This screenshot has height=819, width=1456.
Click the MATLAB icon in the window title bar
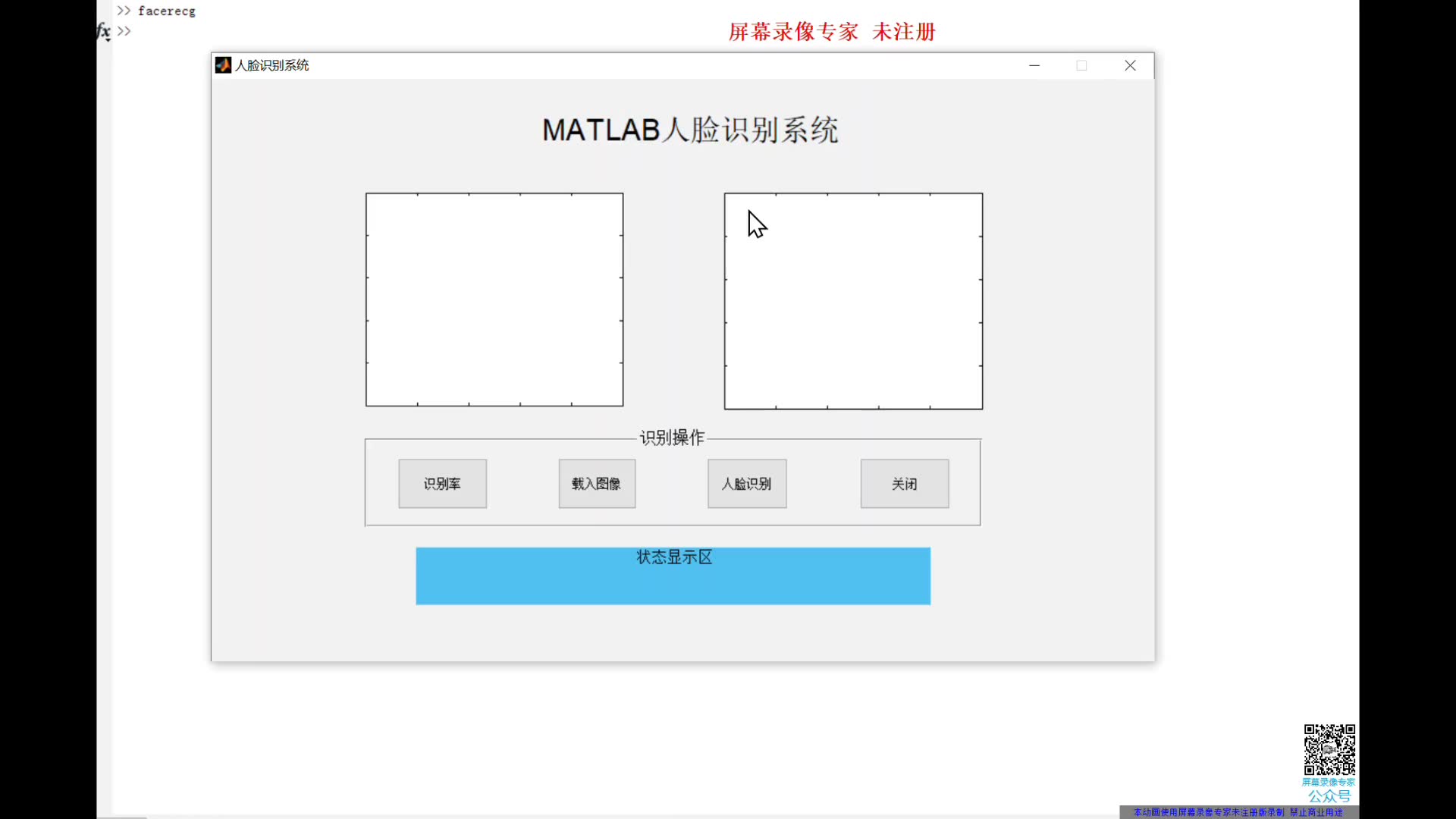[223, 65]
